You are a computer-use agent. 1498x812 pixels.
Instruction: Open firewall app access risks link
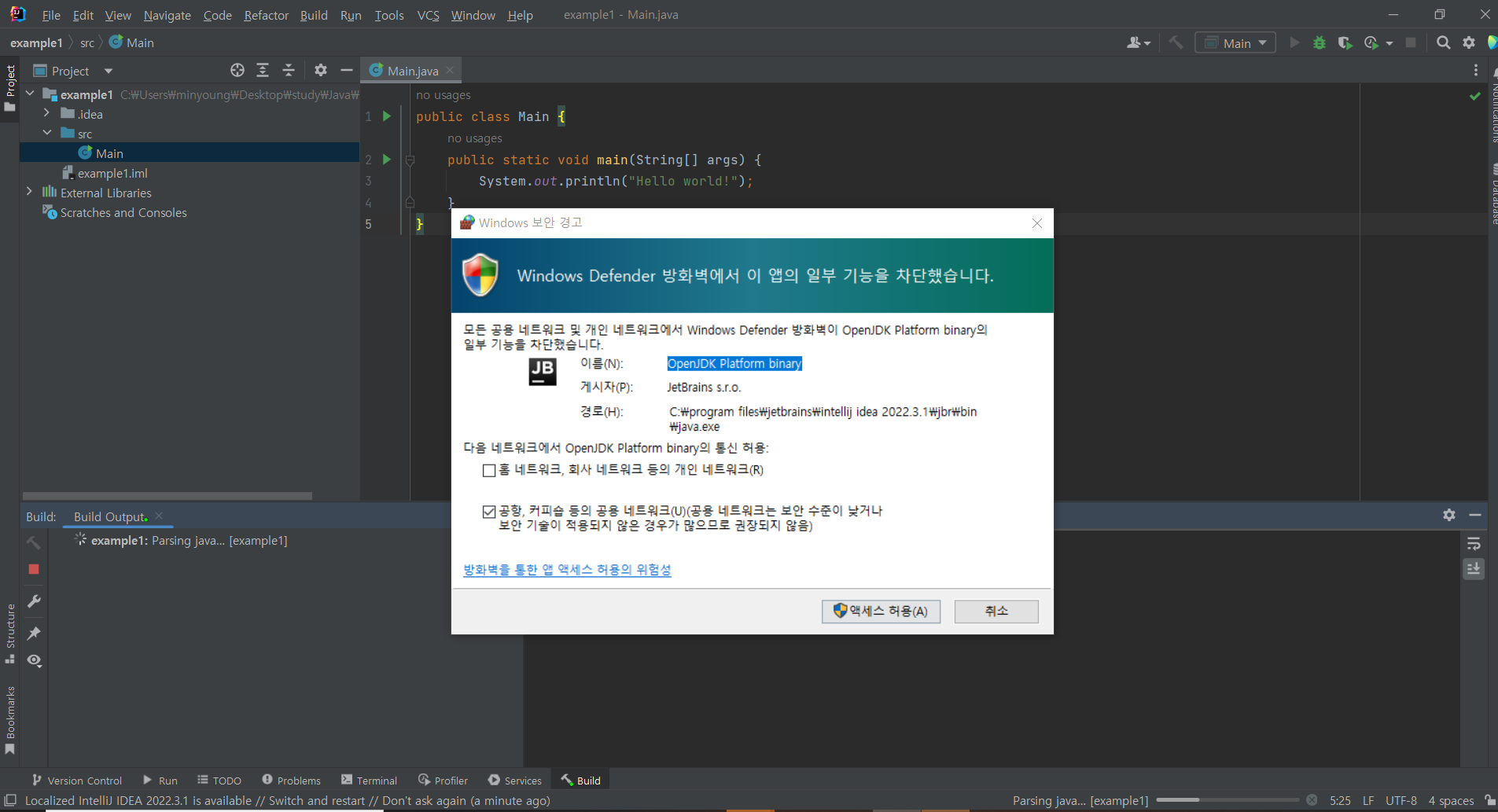click(567, 570)
